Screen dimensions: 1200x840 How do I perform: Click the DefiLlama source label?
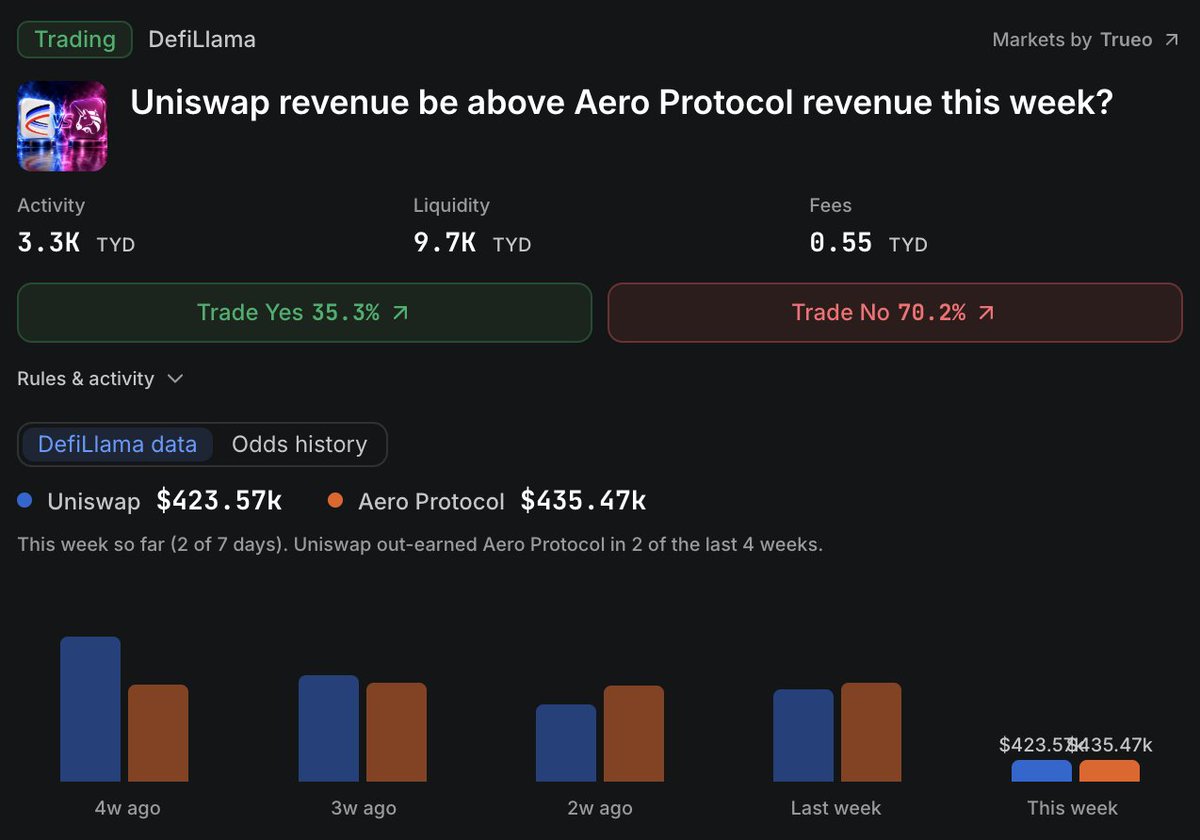point(202,40)
